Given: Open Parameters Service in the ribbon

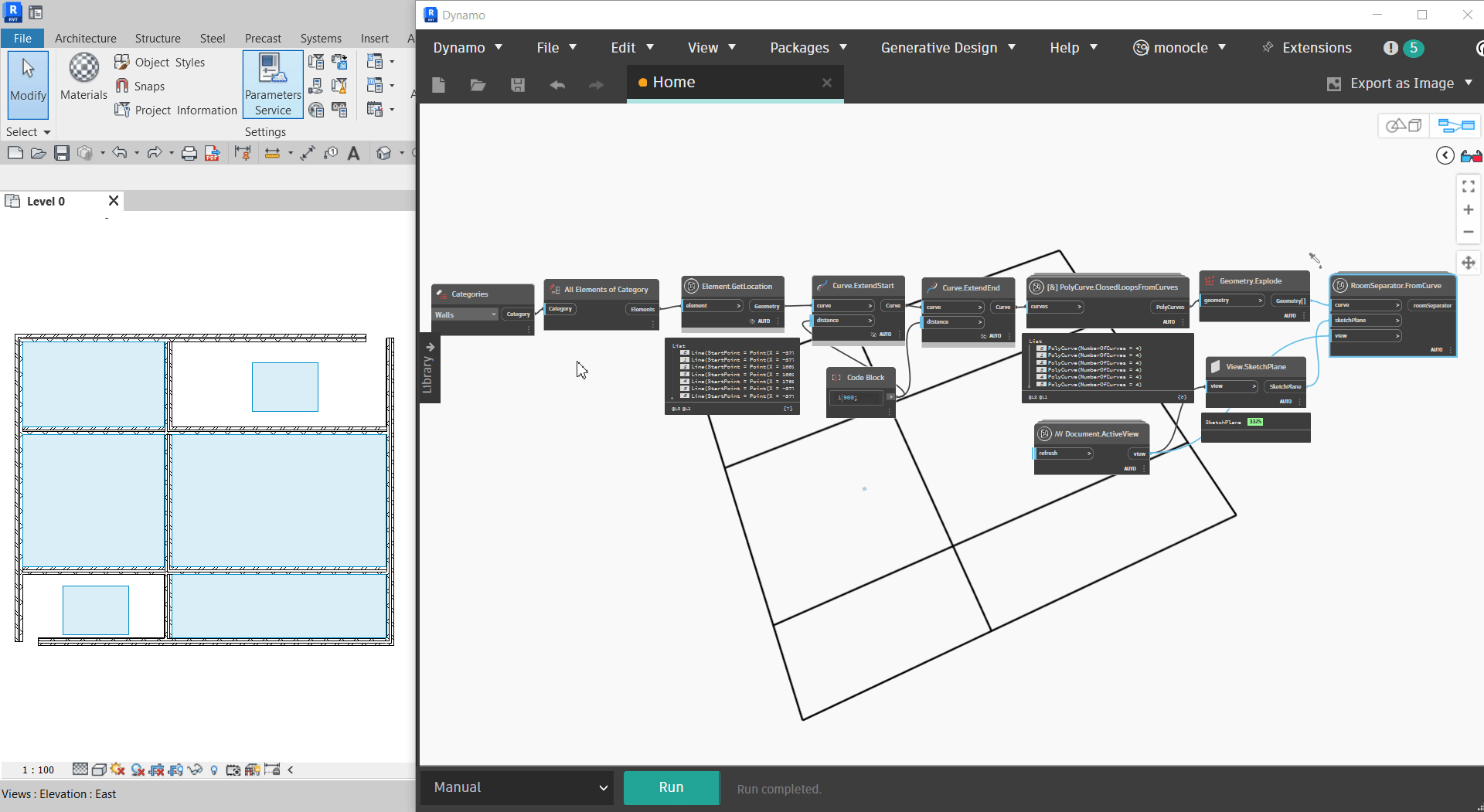Looking at the screenshot, I should (271, 83).
